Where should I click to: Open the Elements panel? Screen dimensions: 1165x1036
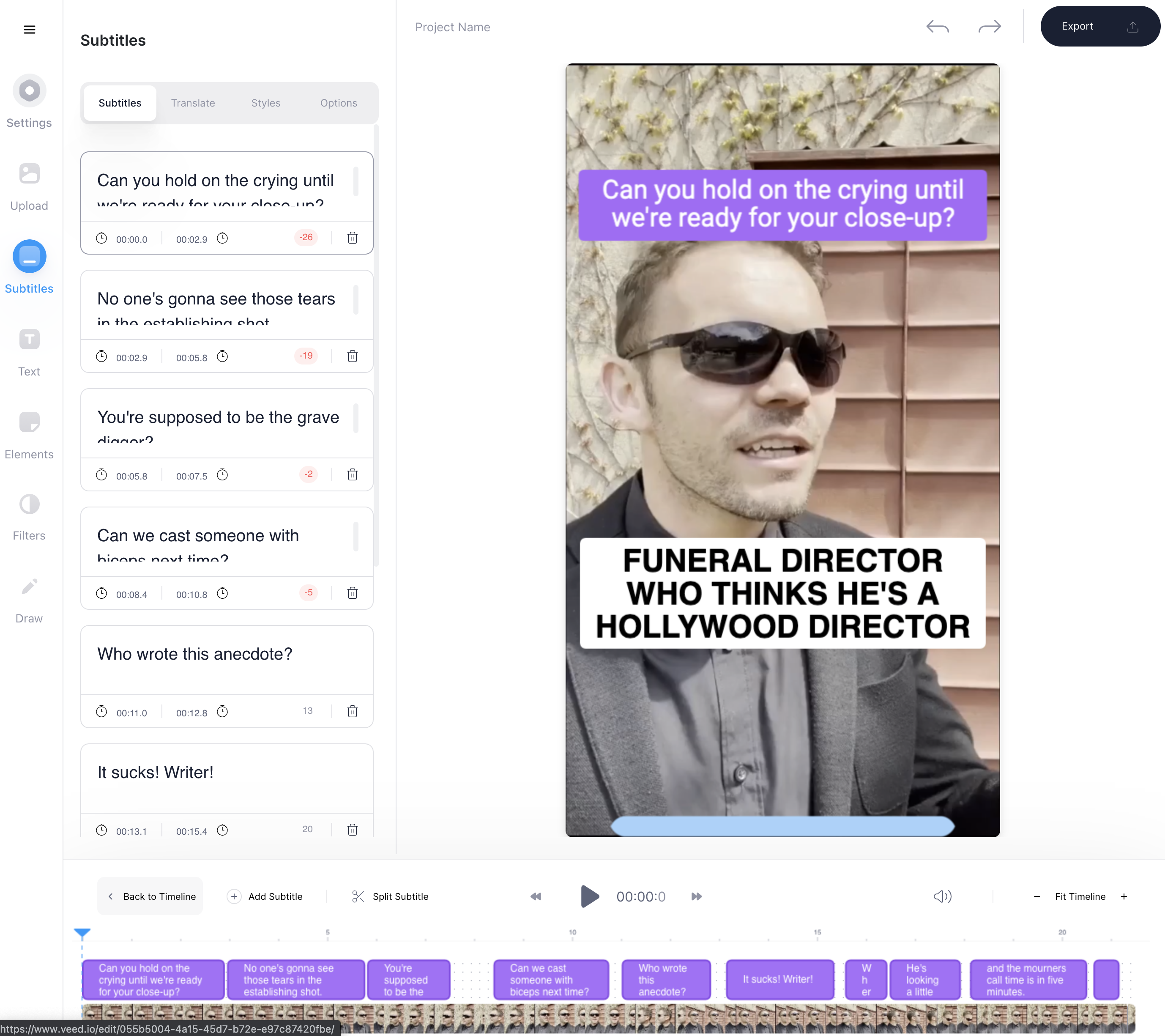29,422
